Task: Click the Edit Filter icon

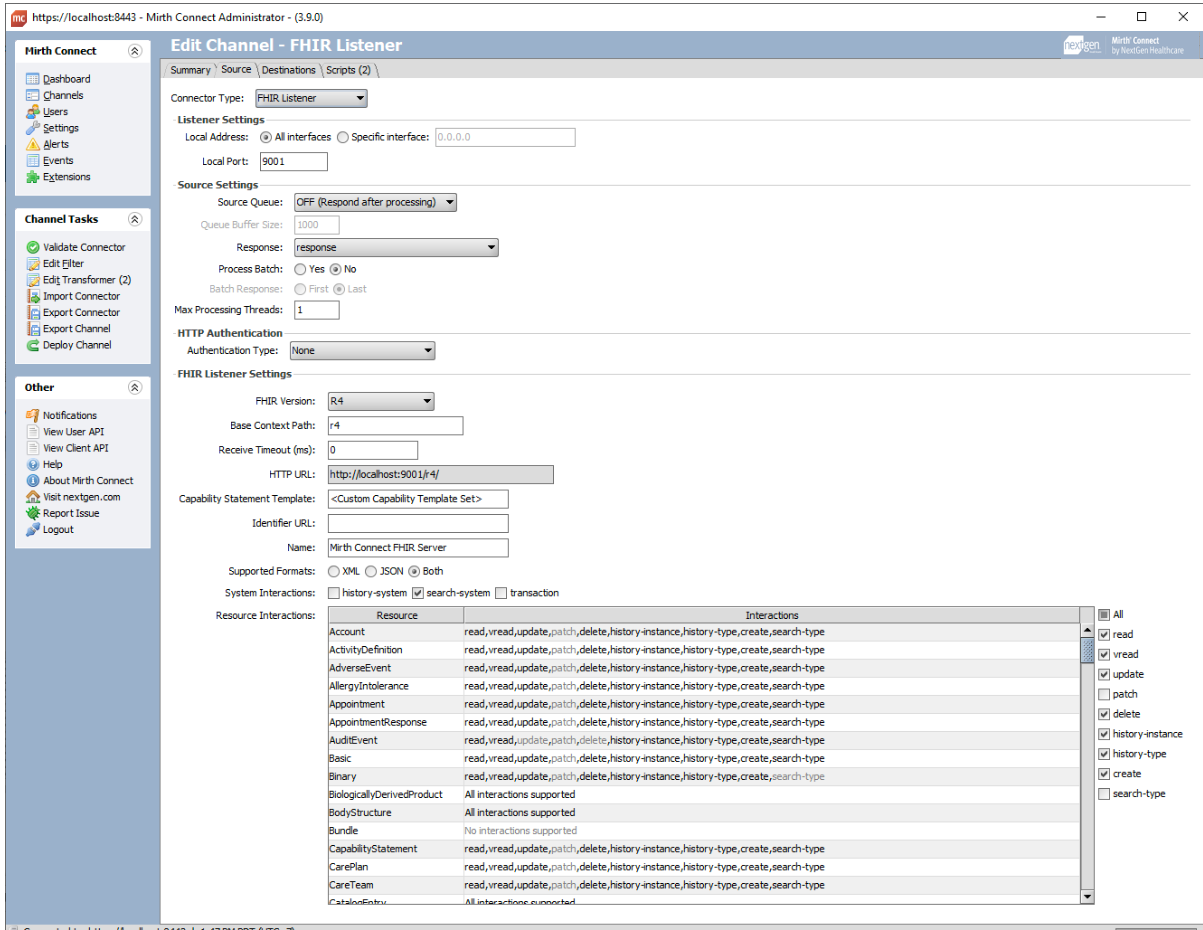Action: click(x=33, y=264)
